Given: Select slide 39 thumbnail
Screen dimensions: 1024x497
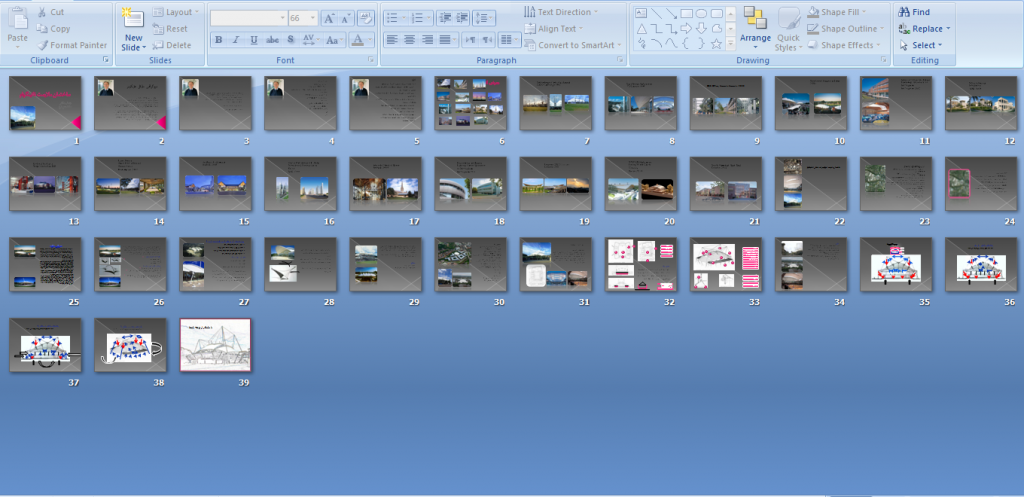Looking at the screenshot, I should pos(216,345).
